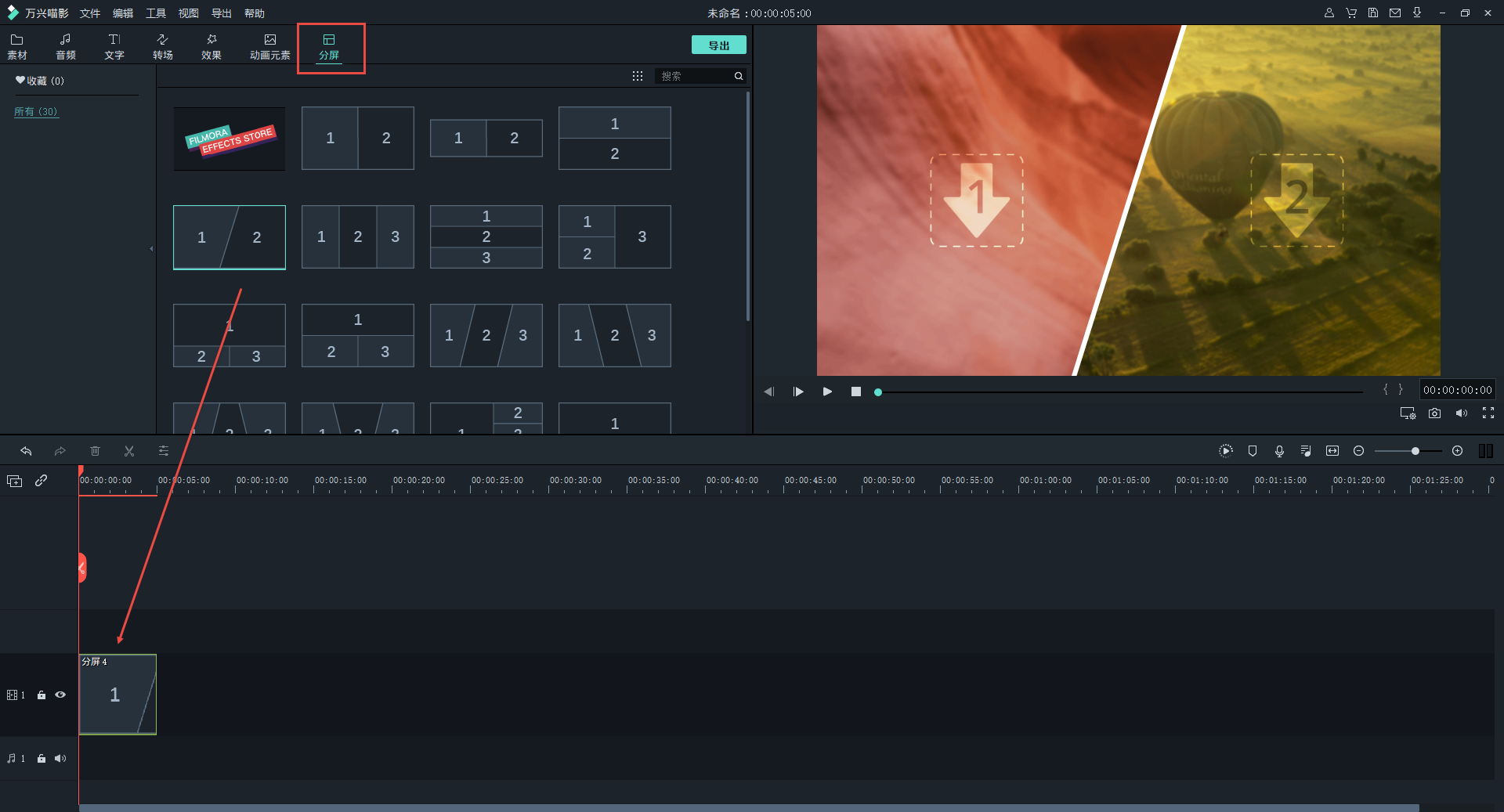Open the 工具 menu
The image size is (1504, 812).
coord(156,13)
